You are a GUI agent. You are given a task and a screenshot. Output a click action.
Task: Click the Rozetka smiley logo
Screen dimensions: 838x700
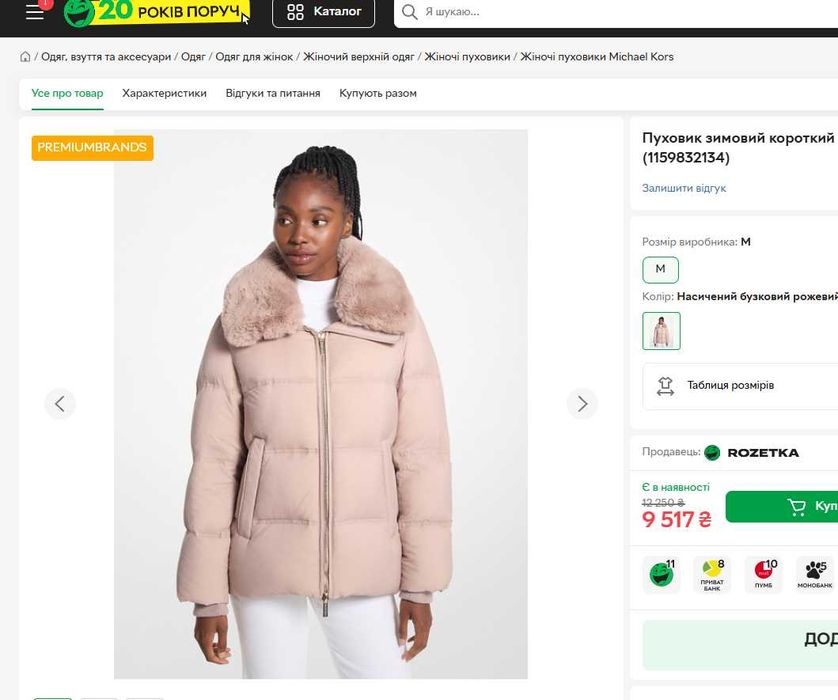[79, 12]
